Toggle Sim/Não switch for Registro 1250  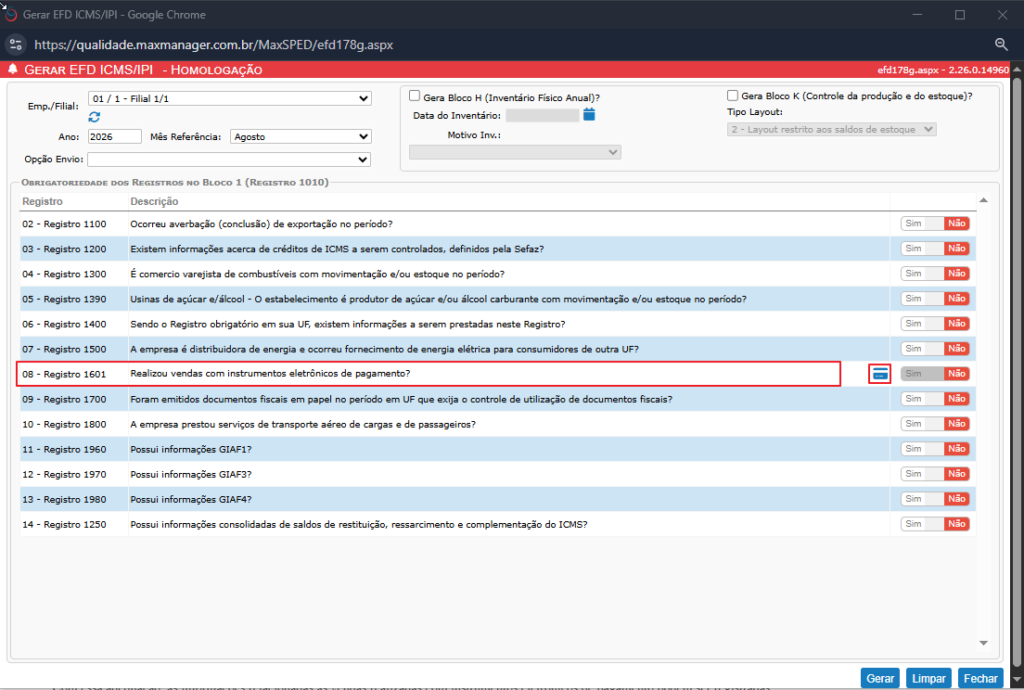point(935,524)
